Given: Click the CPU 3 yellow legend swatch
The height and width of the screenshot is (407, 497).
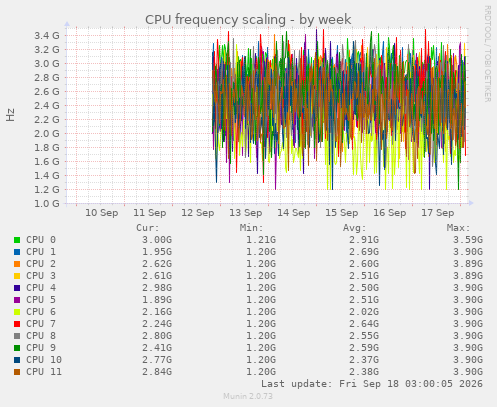Looking at the screenshot, I should click(17, 276).
